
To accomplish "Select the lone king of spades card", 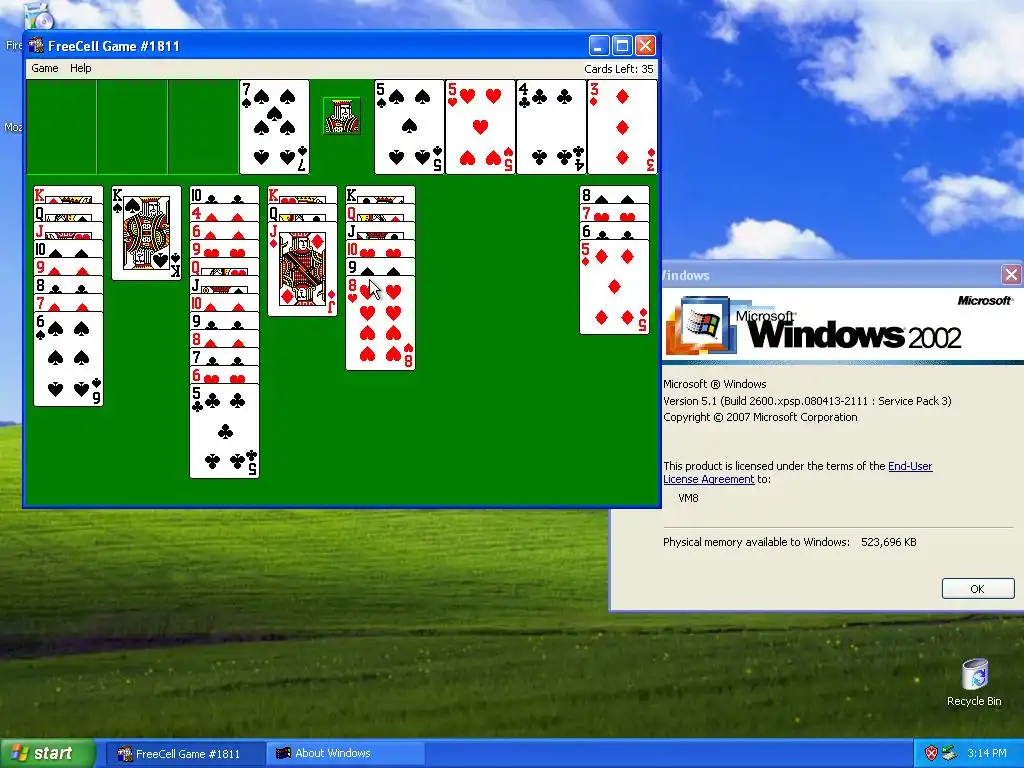I will coord(146,233).
